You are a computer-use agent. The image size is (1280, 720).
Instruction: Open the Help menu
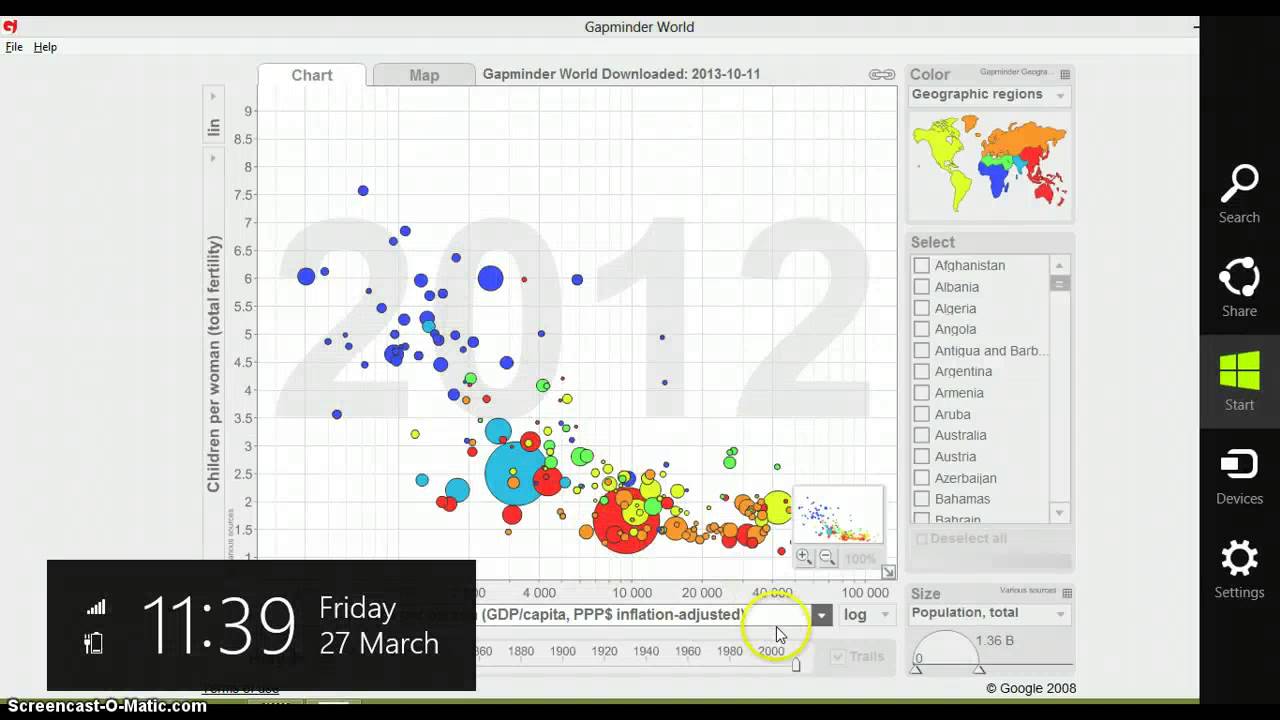pos(45,47)
